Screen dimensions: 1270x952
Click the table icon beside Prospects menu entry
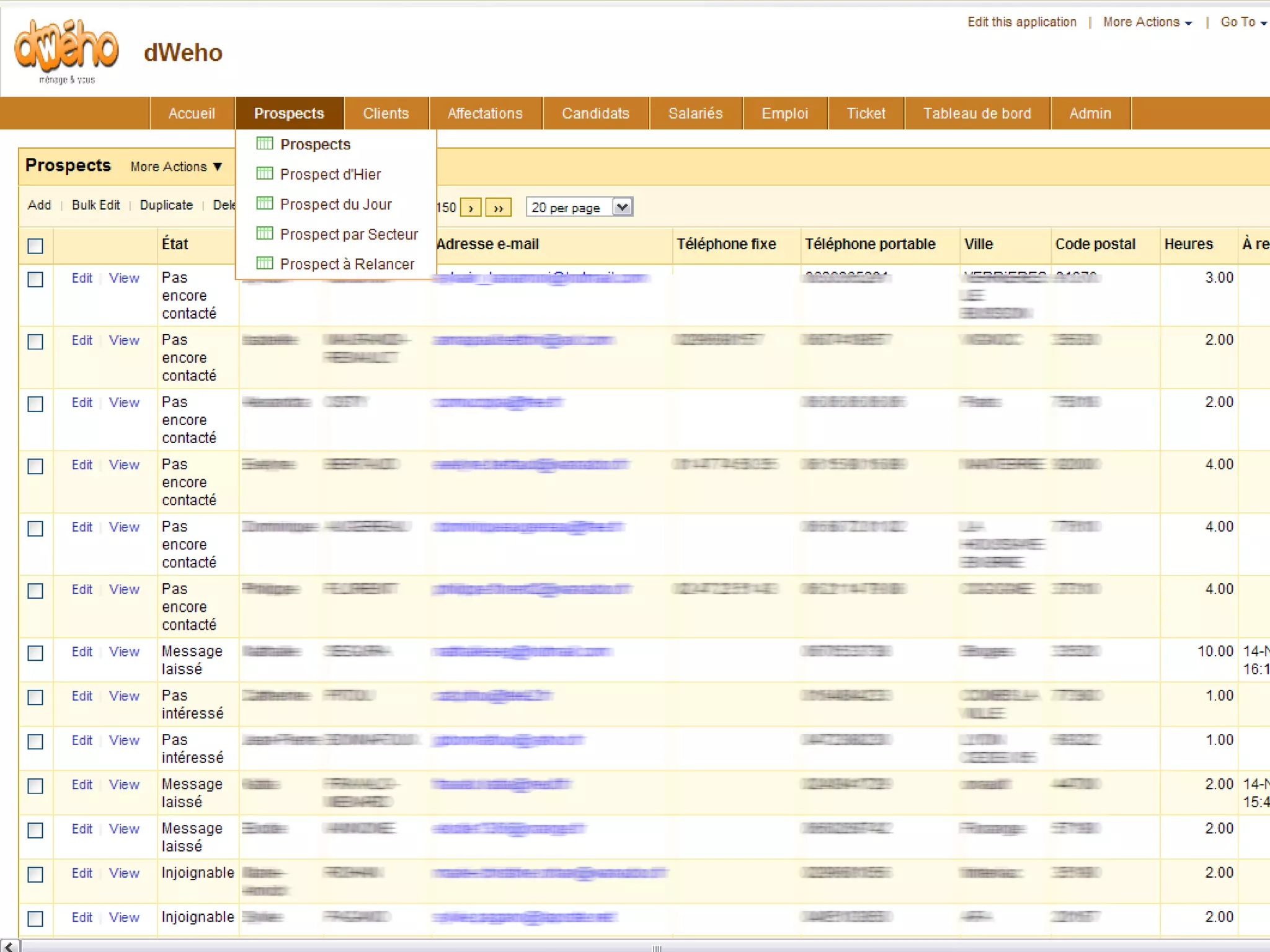coord(265,144)
